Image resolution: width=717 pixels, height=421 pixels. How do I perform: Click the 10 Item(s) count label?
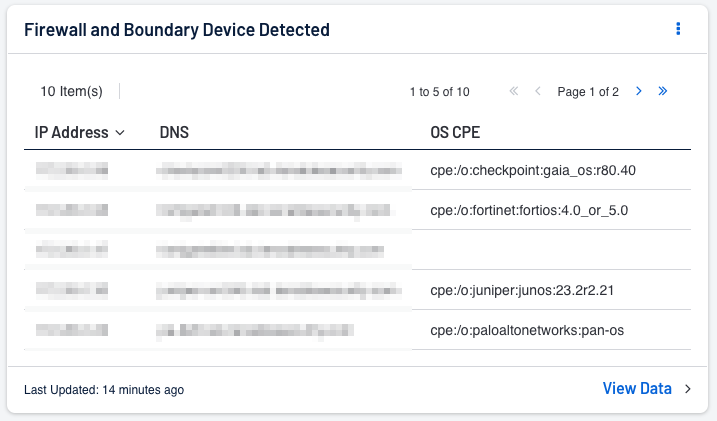(x=71, y=91)
